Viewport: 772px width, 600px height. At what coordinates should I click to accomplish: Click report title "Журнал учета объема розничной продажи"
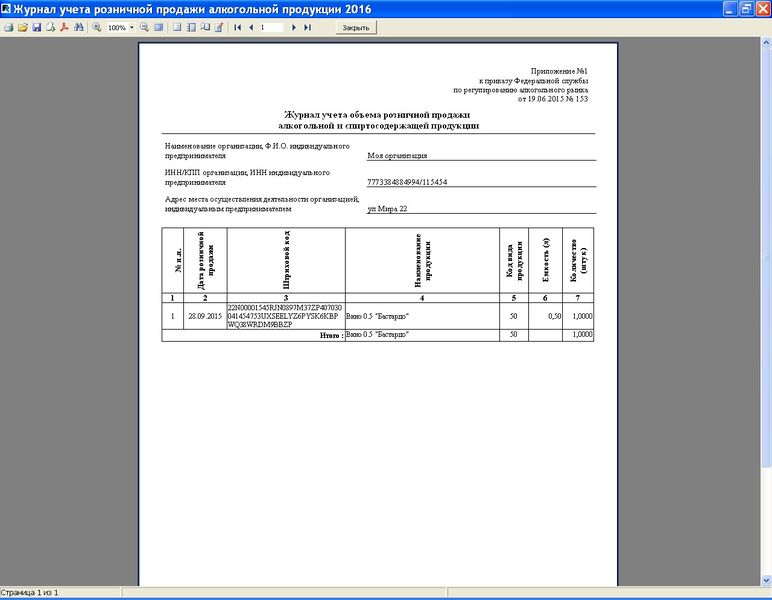(x=377, y=115)
